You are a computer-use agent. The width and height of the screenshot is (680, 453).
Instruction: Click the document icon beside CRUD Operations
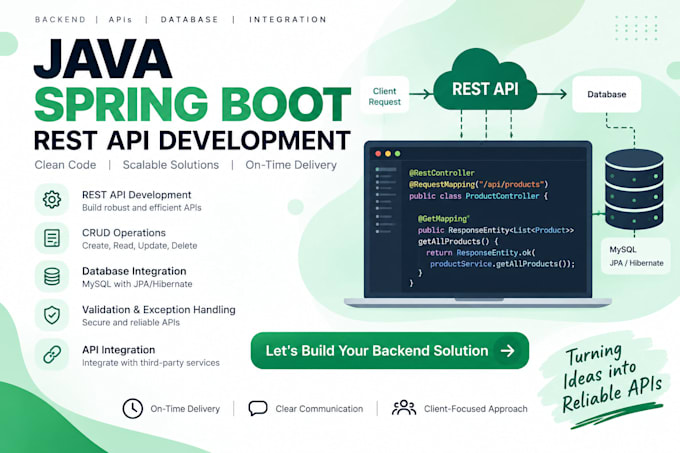click(52, 238)
